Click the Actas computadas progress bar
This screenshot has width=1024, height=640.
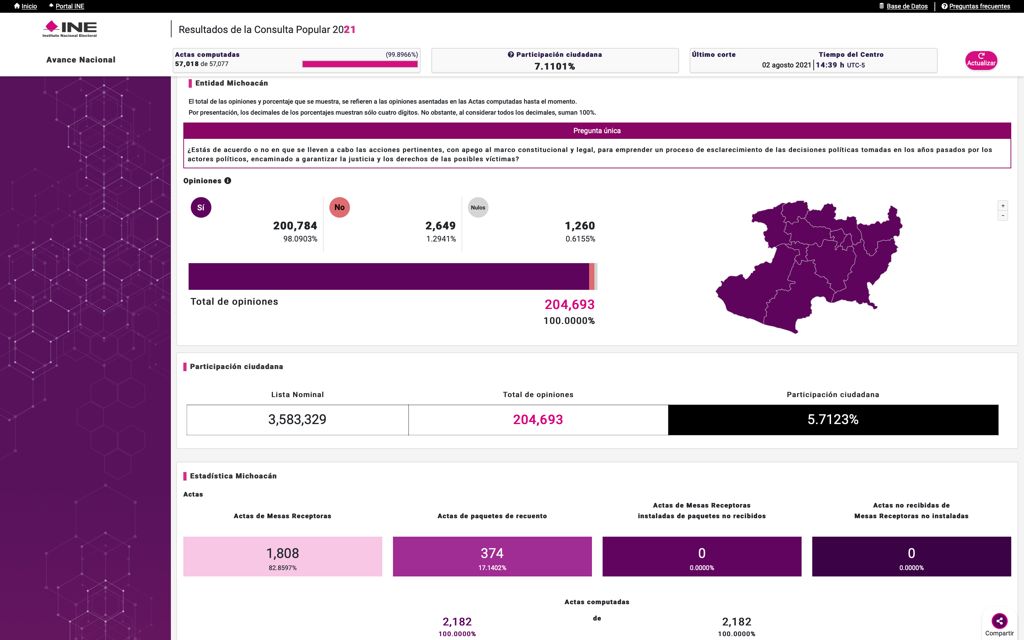(359, 64)
